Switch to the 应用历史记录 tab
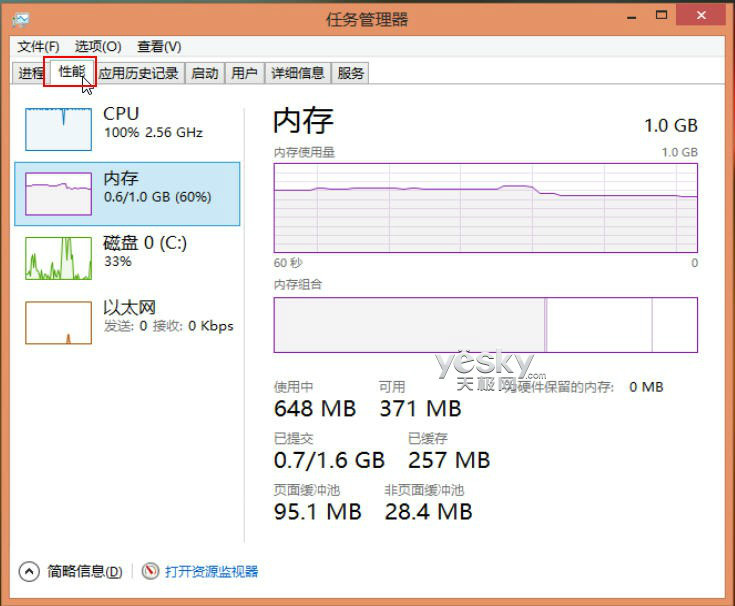735x606 pixels. 139,73
